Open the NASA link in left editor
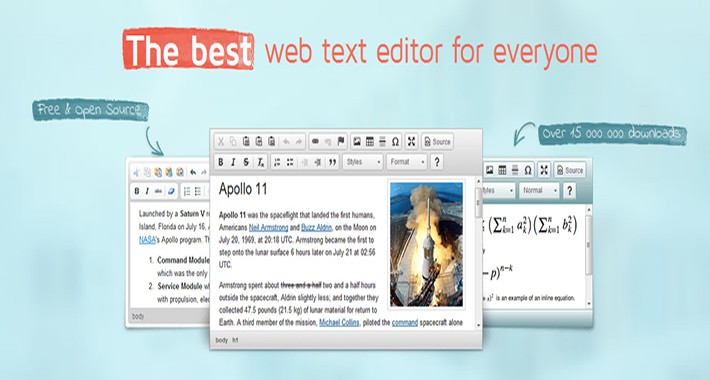 [x=147, y=240]
